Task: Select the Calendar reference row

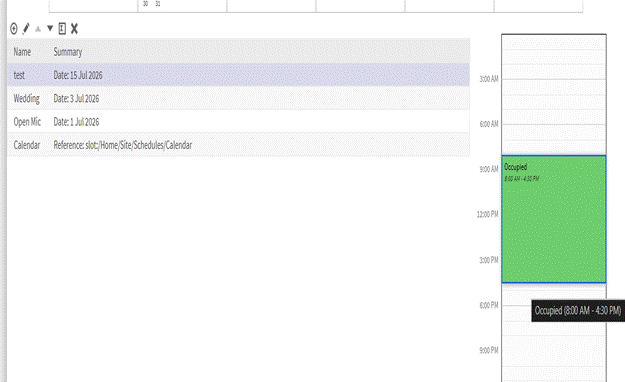Action: (x=238, y=145)
